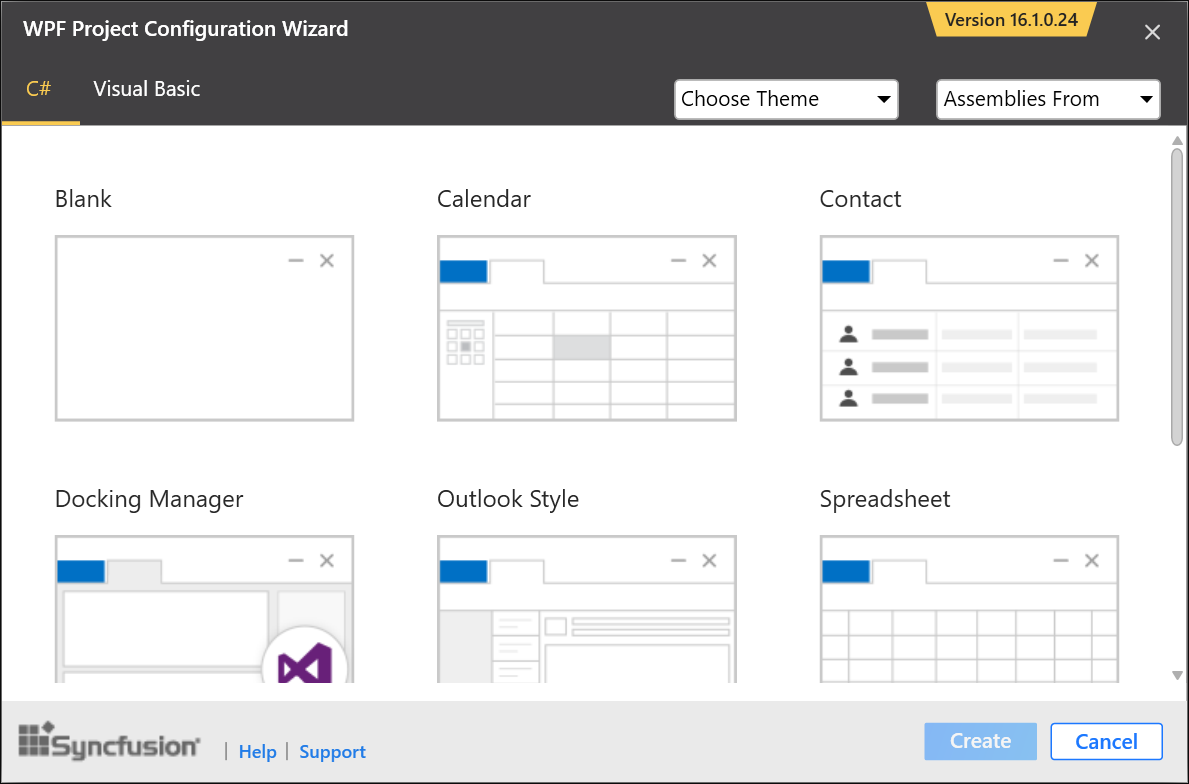Click the vertical scrollbar thumb
The image size is (1189, 784).
(1177, 295)
